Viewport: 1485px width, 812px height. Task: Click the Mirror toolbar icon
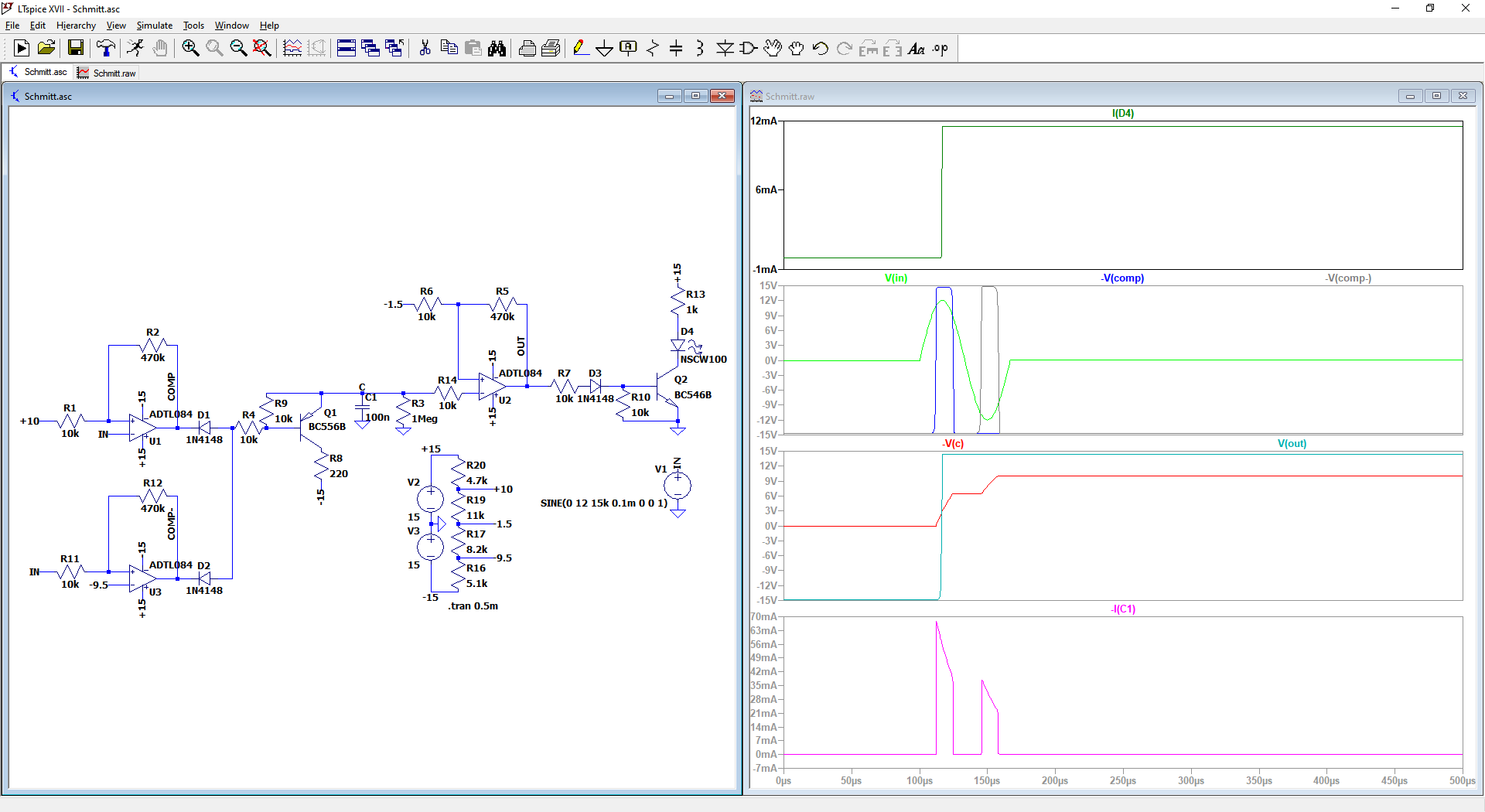click(893, 49)
